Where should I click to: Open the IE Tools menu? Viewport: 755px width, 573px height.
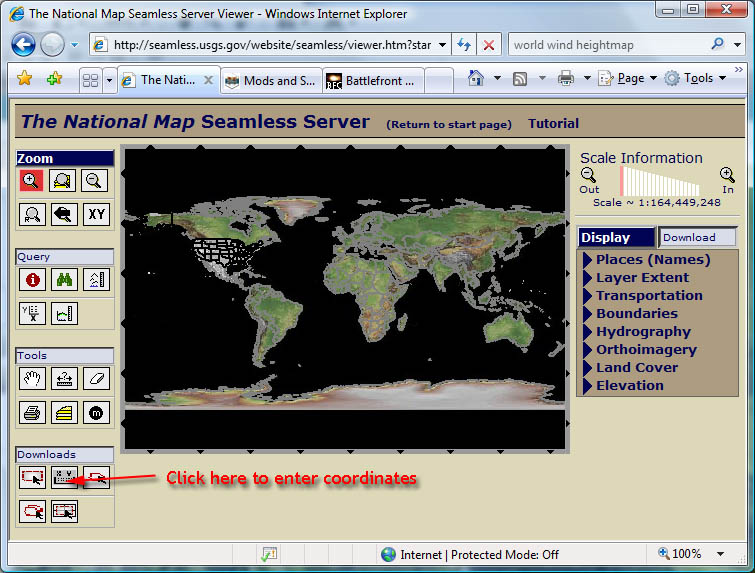point(695,78)
